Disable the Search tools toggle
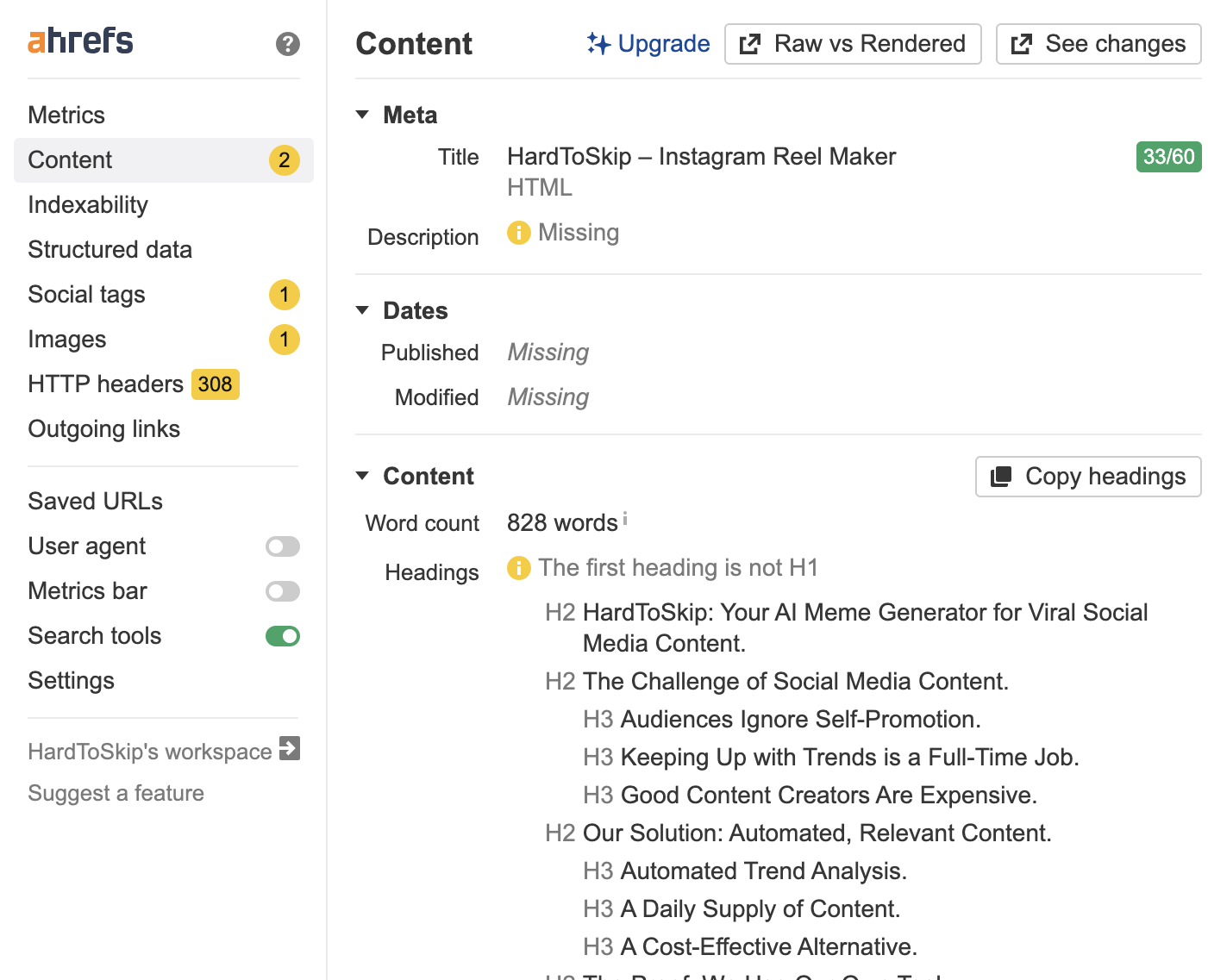1208x980 pixels. coord(282,635)
